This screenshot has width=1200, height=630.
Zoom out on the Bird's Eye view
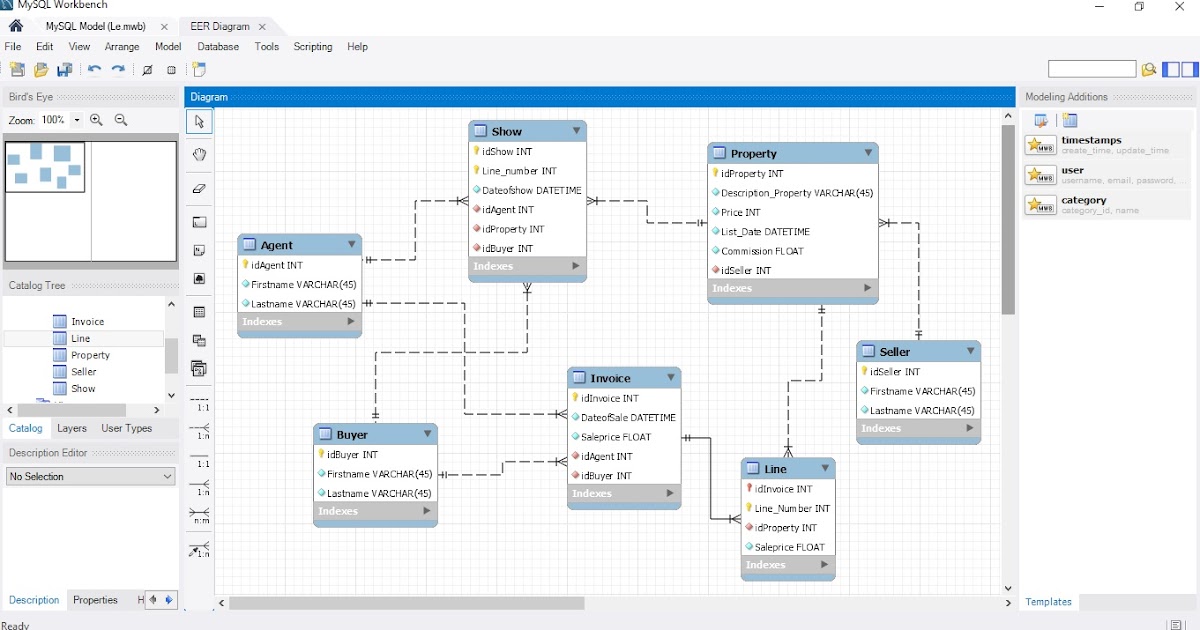(121, 120)
